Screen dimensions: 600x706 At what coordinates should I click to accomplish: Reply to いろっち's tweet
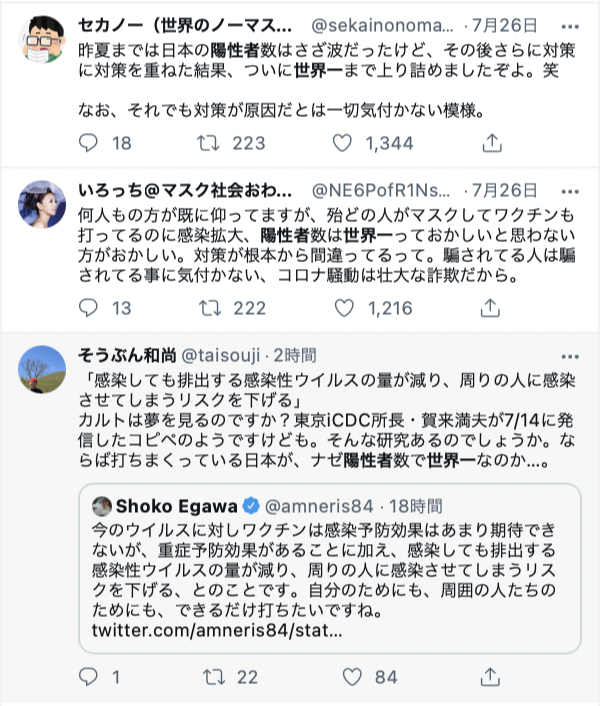point(89,309)
